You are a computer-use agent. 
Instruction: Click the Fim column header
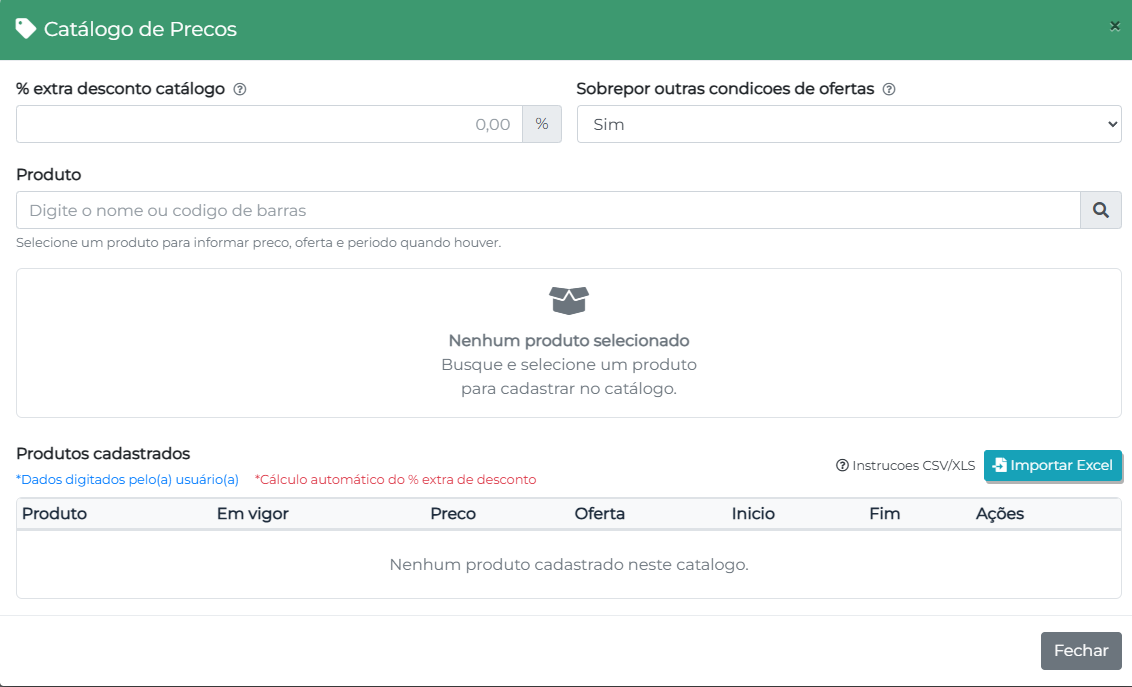pyautogui.click(x=884, y=514)
